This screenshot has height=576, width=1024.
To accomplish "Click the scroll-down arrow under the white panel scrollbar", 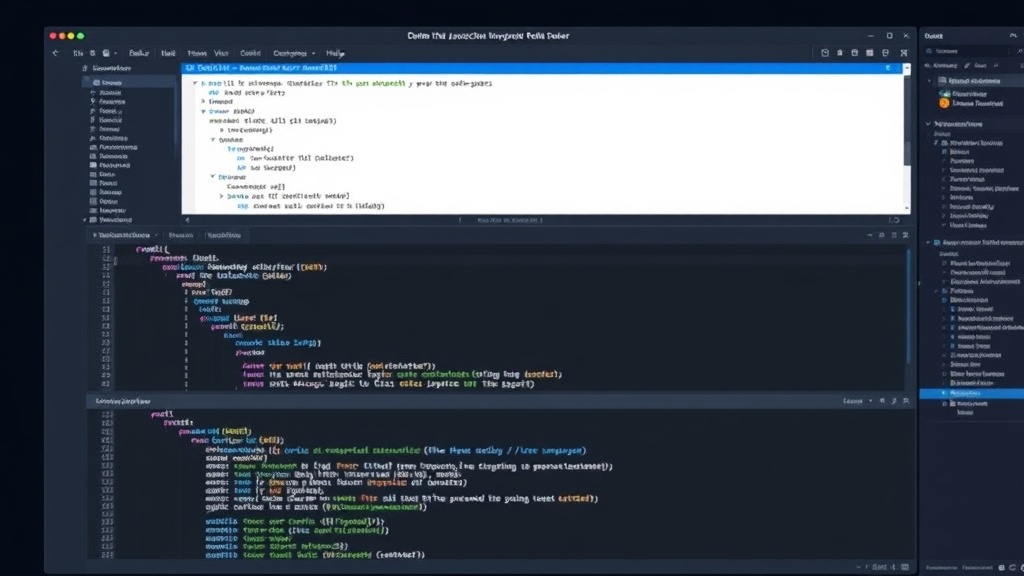I will click(x=906, y=209).
